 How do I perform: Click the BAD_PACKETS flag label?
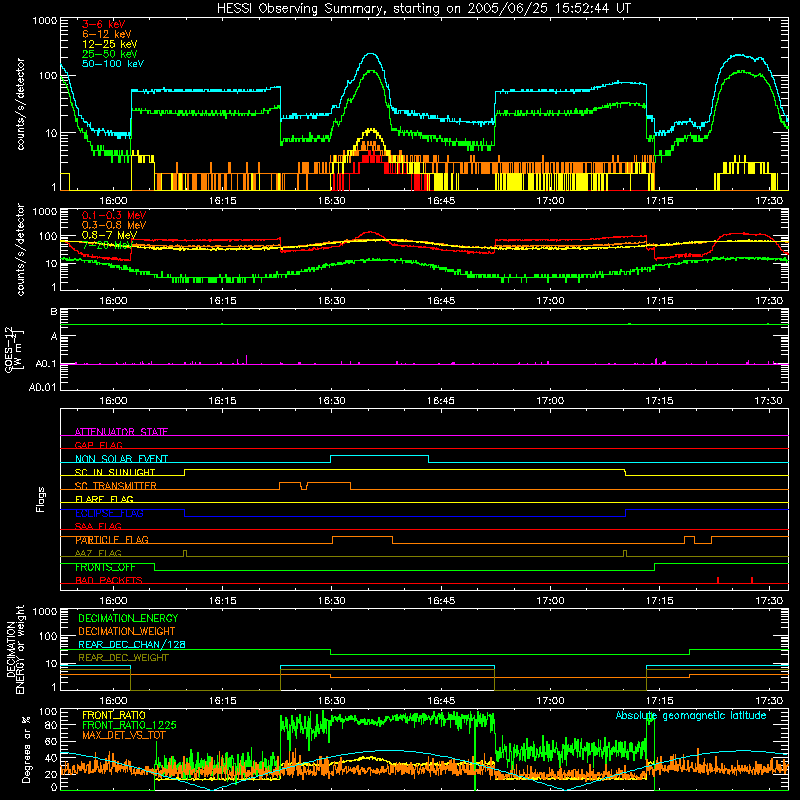click(109, 580)
